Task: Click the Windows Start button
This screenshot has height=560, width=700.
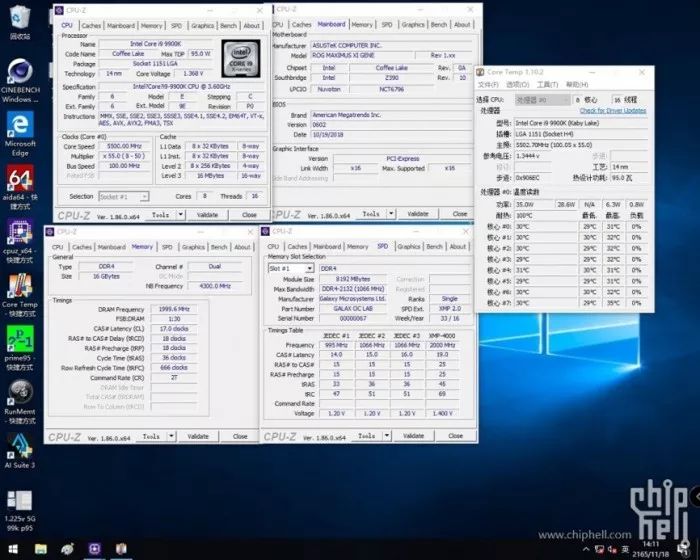Action: [x=12, y=549]
